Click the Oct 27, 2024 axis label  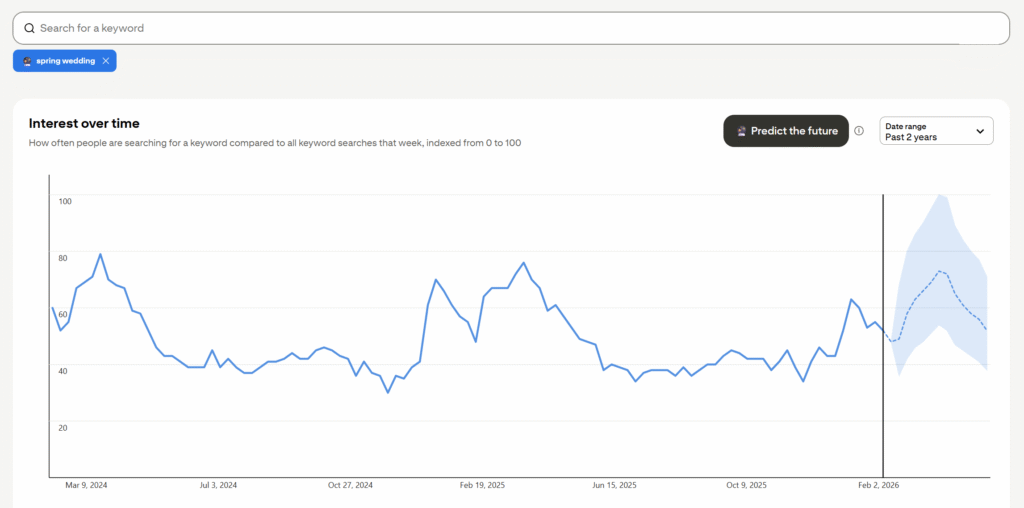tap(350, 485)
